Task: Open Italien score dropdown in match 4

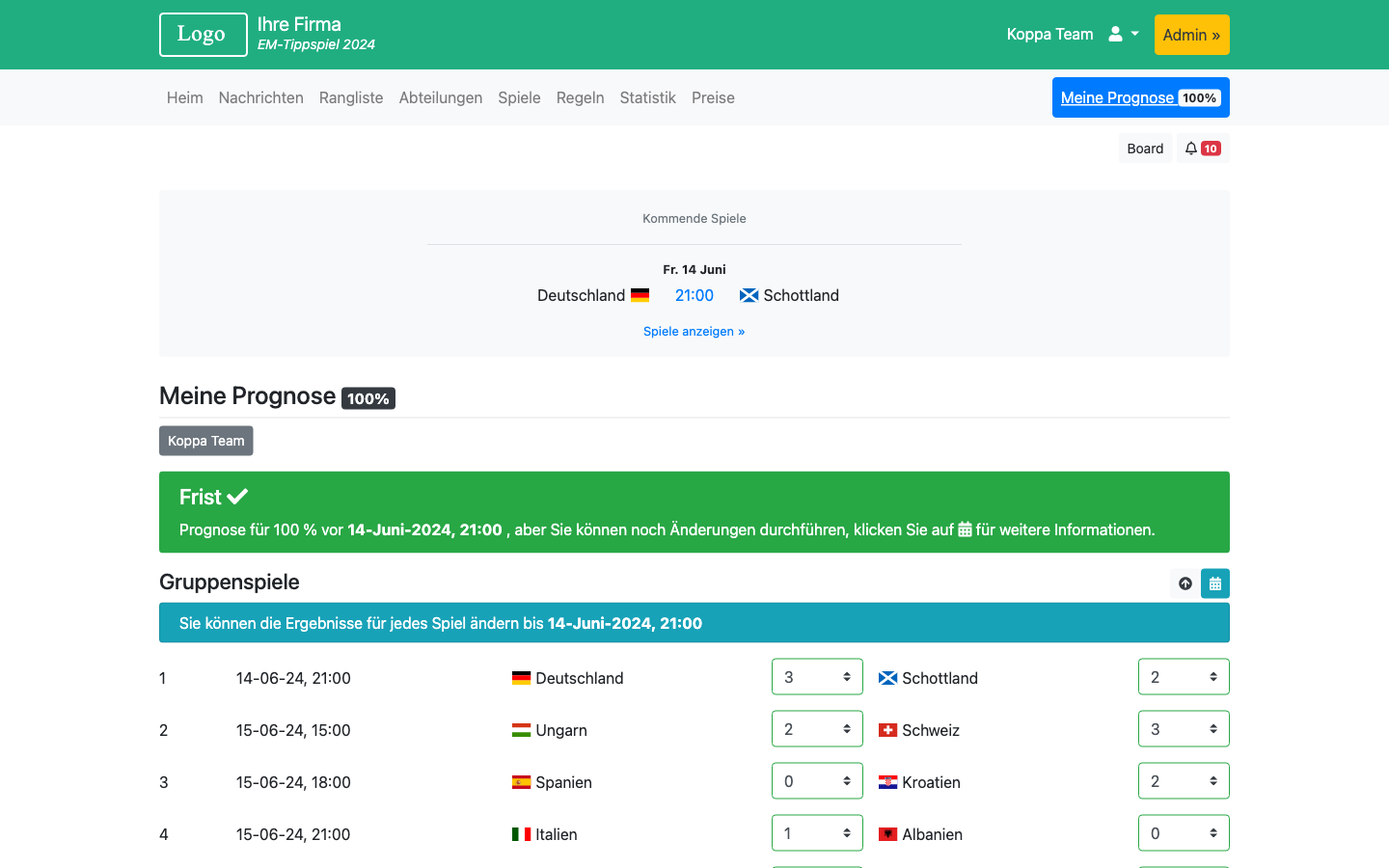Action: point(817,833)
